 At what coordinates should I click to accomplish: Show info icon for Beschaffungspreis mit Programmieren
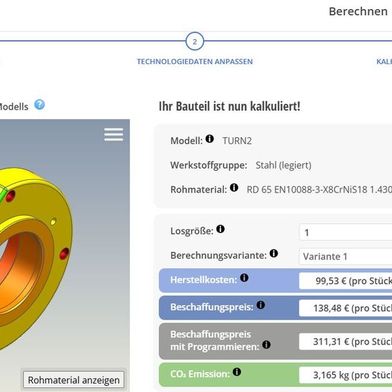[266, 345]
